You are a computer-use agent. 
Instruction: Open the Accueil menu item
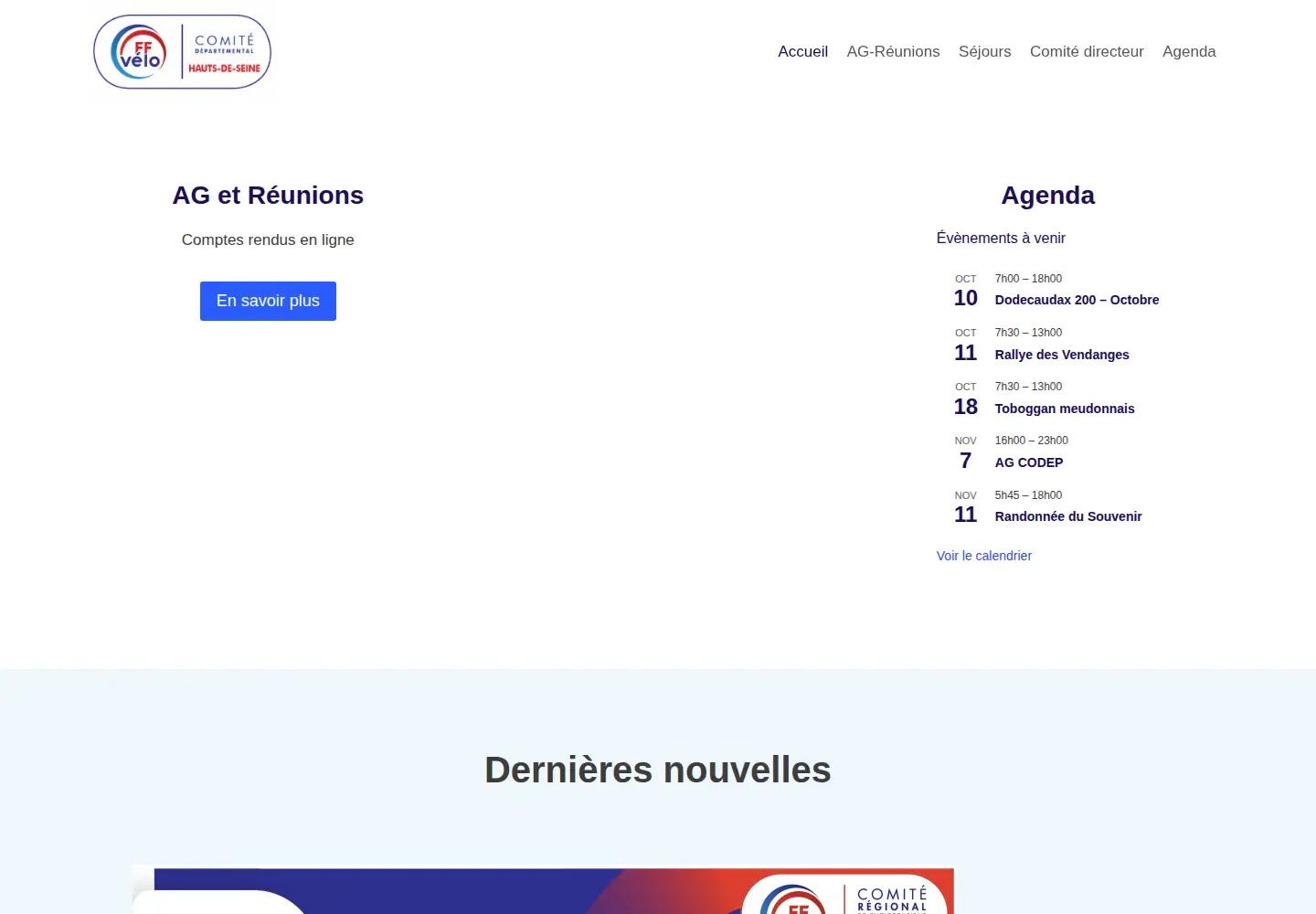pyautogui.click(x=802, y=52)
